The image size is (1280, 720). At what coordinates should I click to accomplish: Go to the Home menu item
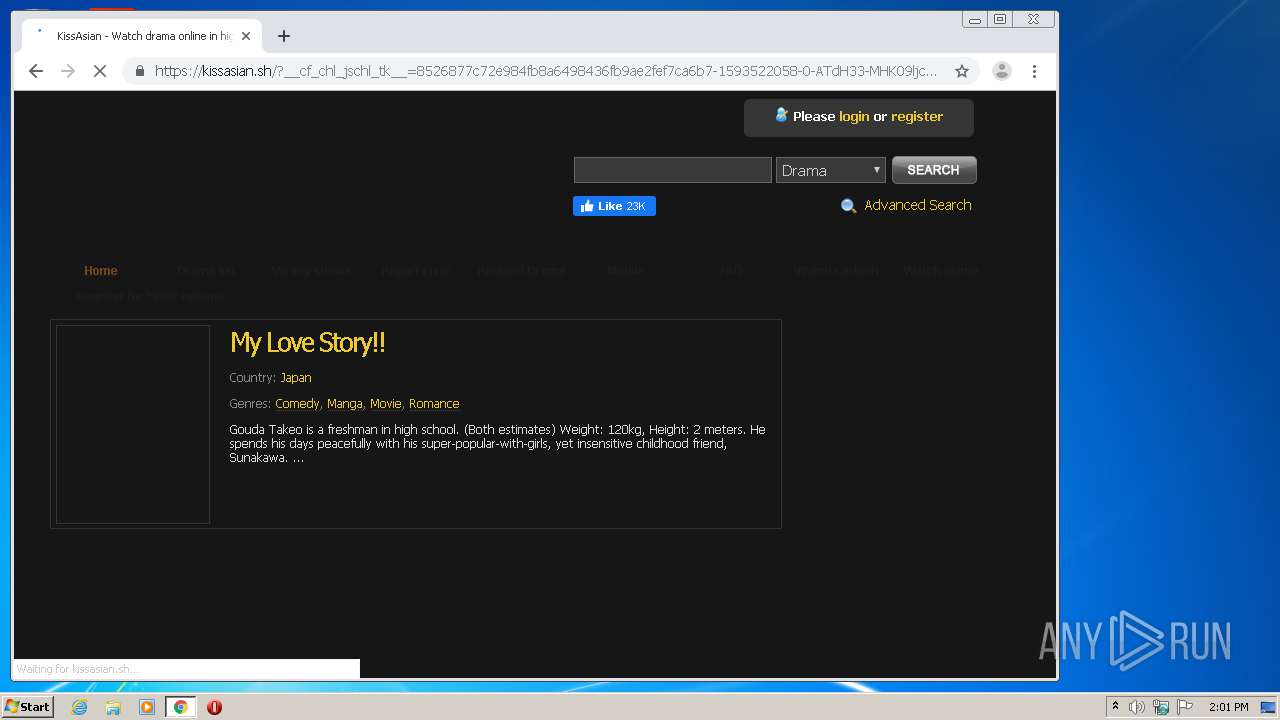(x=101, y=271)
